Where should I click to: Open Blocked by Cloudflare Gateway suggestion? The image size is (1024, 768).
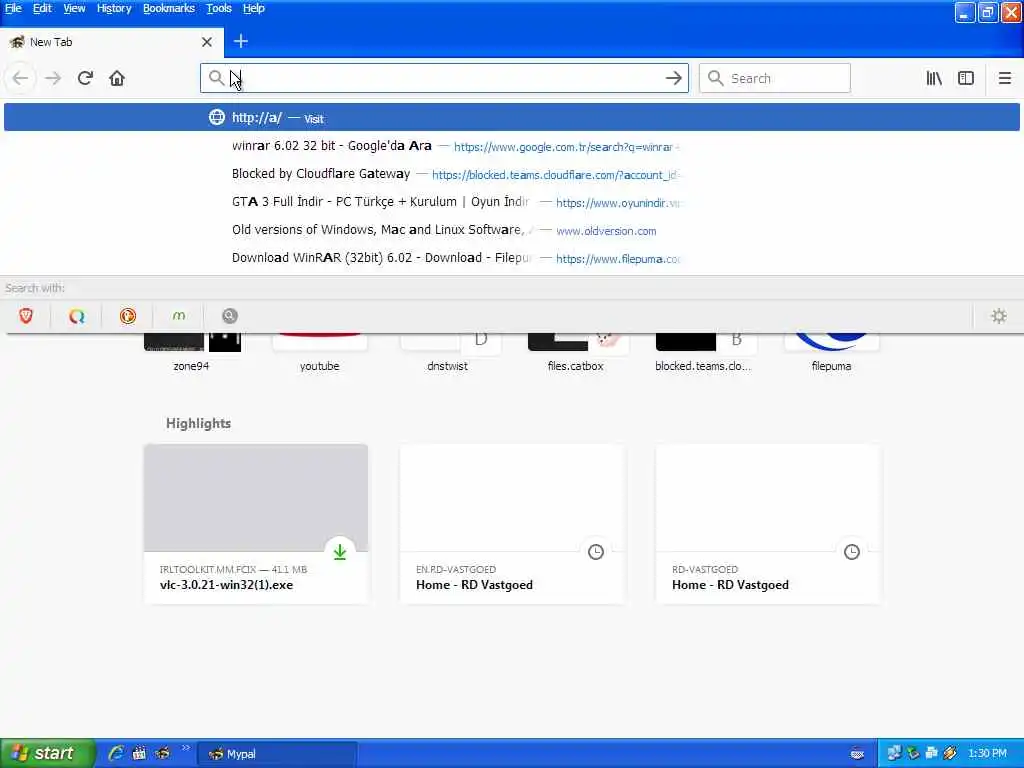point(511,174)
